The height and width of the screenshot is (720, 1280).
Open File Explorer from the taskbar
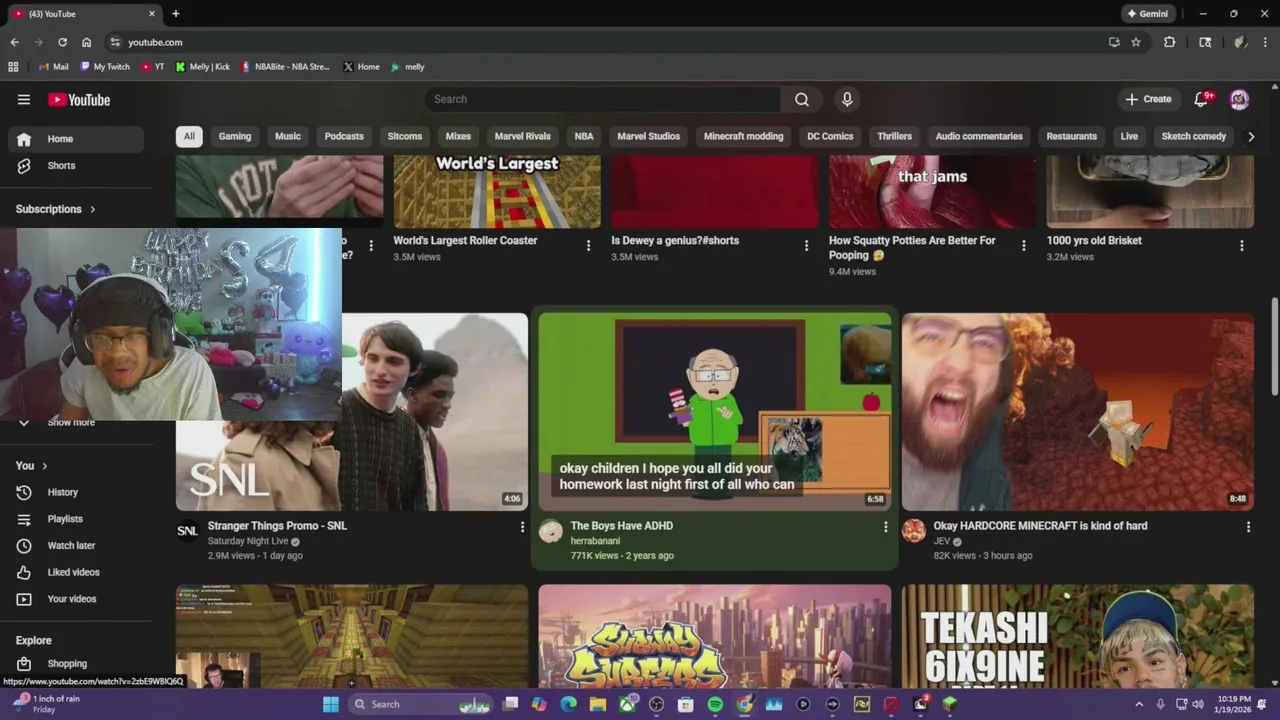[x=598, y=704]
